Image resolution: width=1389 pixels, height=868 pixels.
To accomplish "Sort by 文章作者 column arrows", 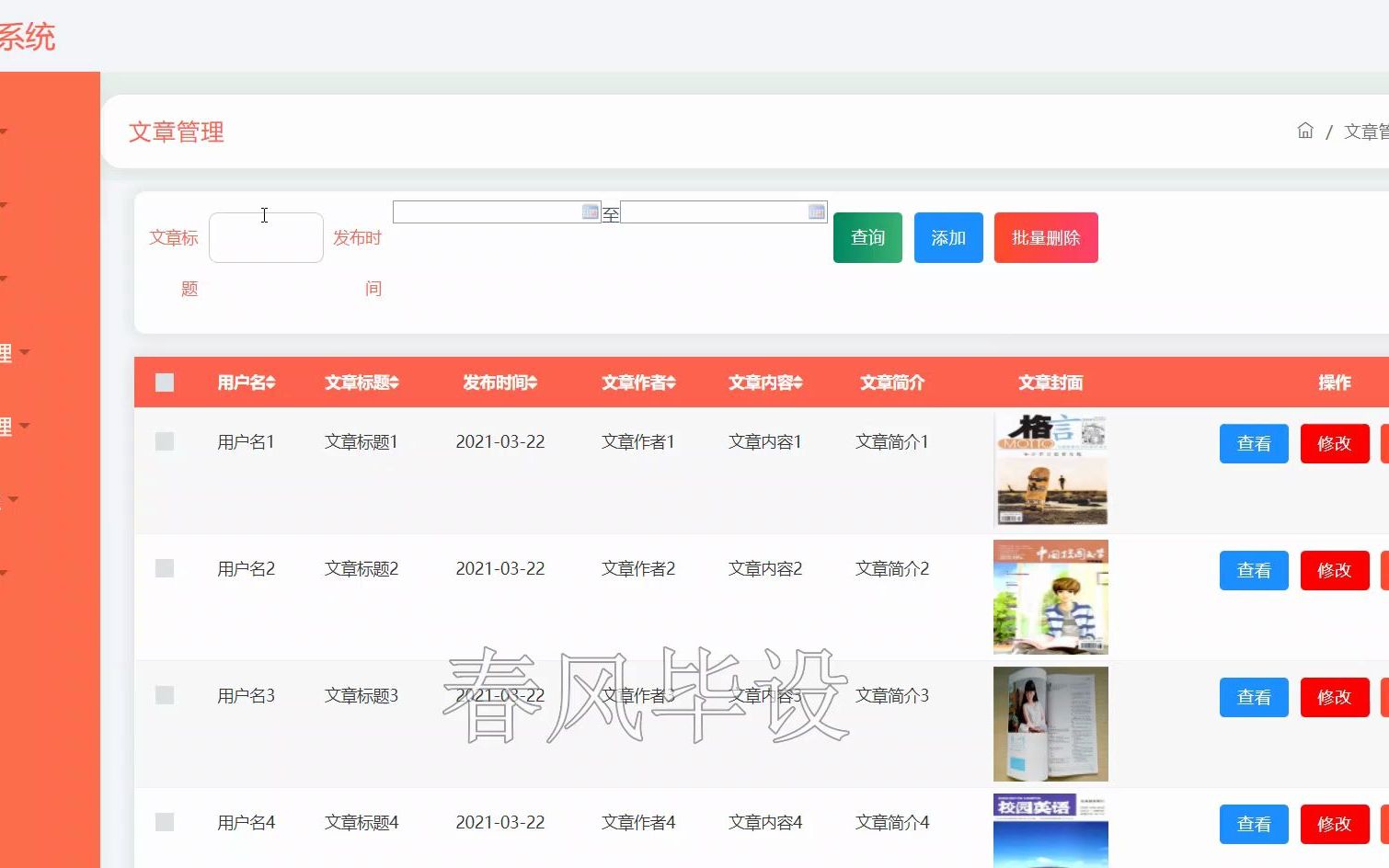I will (x=671, y=383).
